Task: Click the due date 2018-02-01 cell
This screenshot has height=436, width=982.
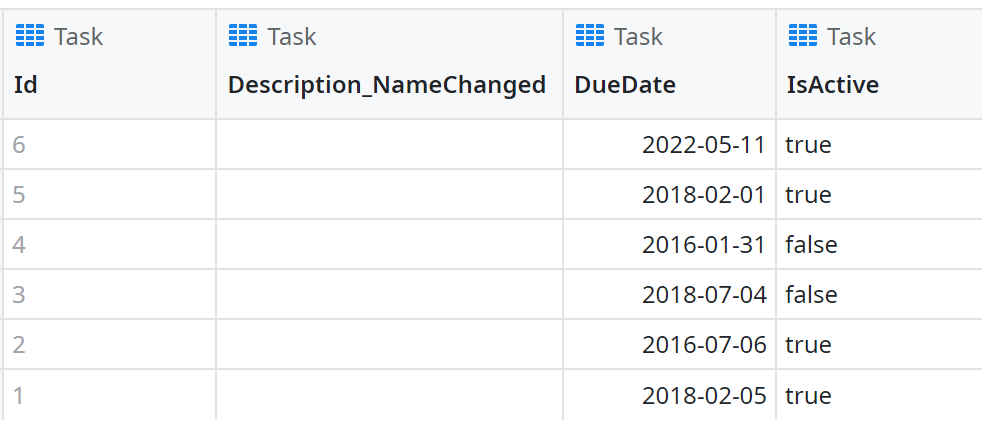Action: pyautogui.click(x=704, y=195)
